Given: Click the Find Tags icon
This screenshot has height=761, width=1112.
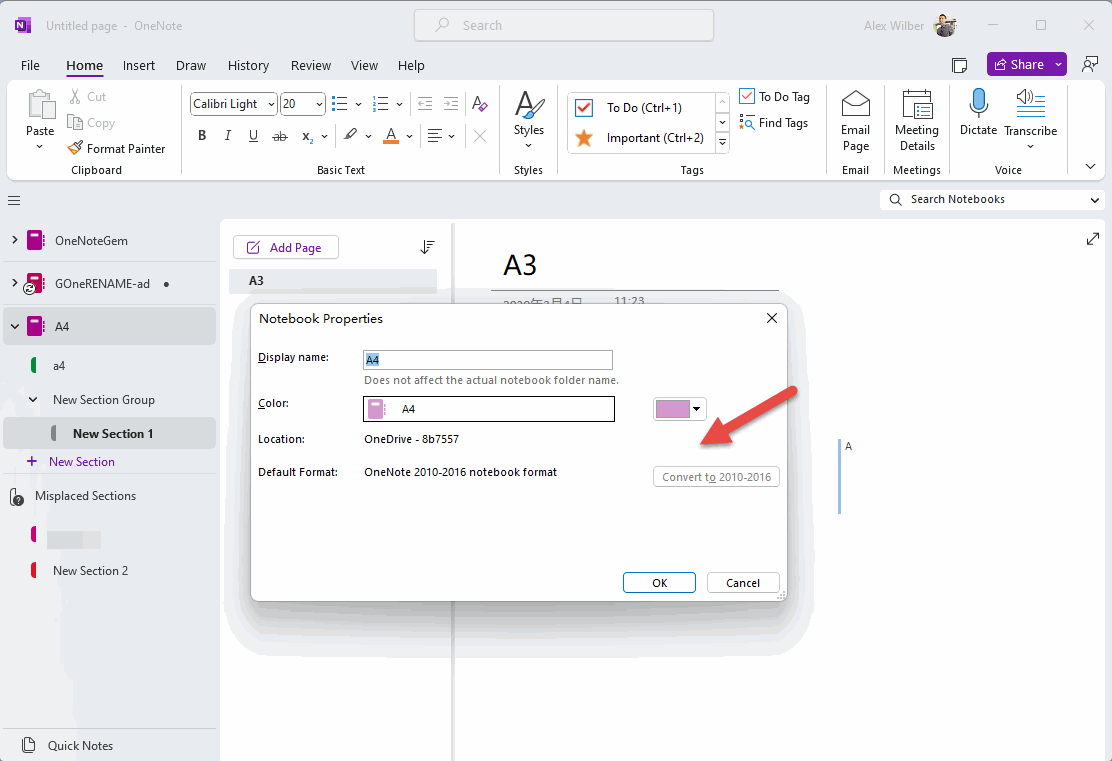Looking at the screenshot, I should (x=747, y=123).
